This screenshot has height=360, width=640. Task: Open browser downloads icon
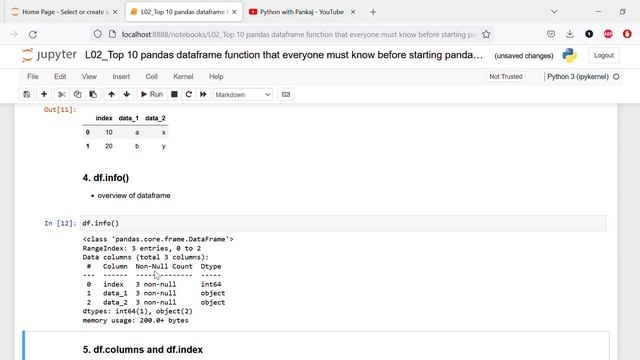(x=570, y=34)
